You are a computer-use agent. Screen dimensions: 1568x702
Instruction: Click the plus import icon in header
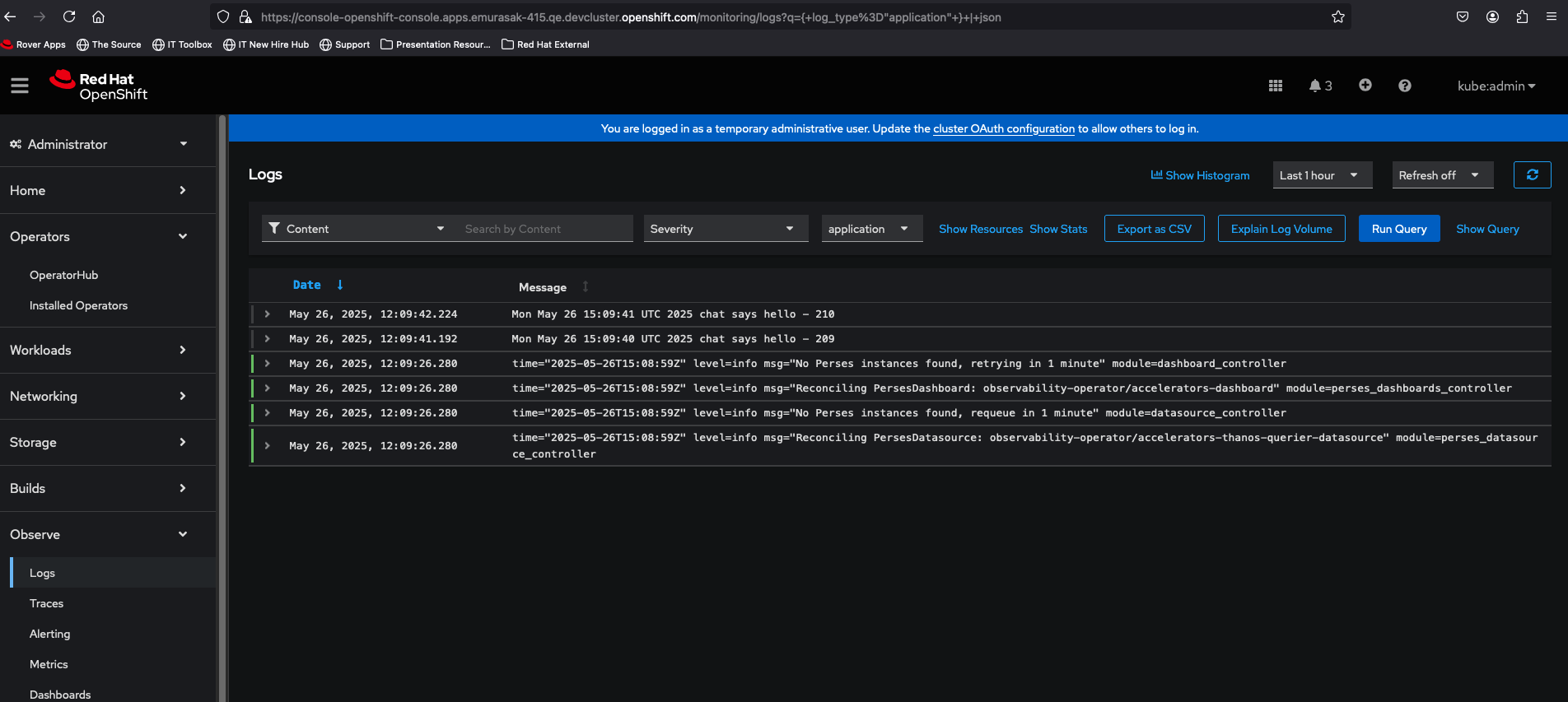point(1365,86)
